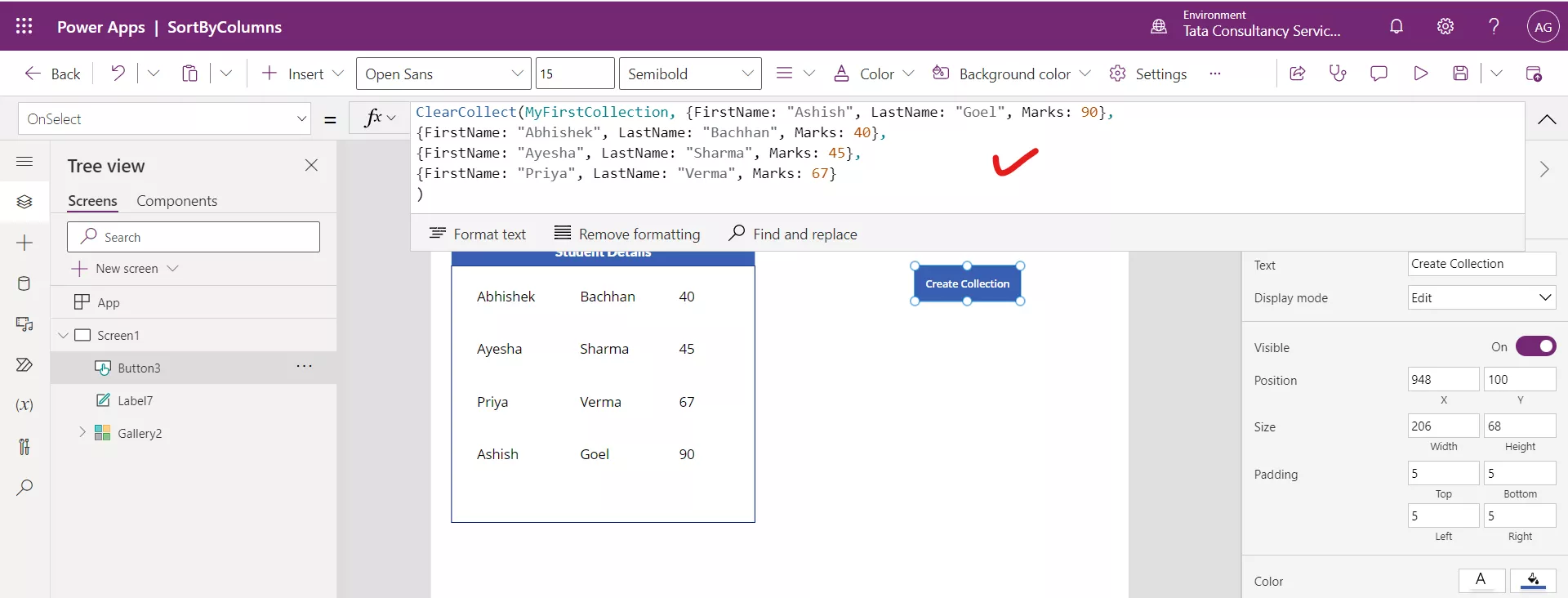Open the Power Automate icon in left rail

(24, 364)
